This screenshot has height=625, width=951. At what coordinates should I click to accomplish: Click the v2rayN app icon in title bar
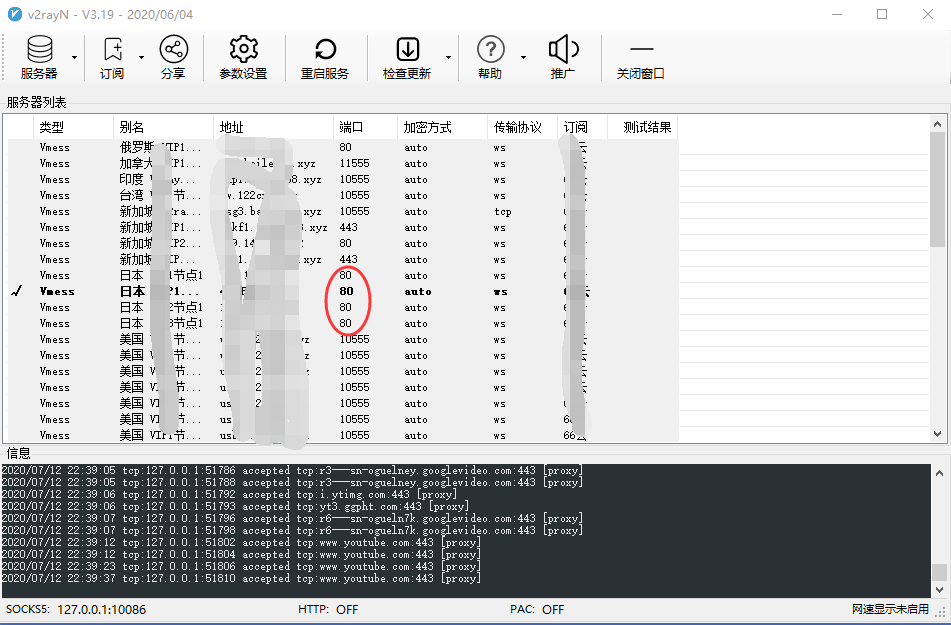pos(15,14)
